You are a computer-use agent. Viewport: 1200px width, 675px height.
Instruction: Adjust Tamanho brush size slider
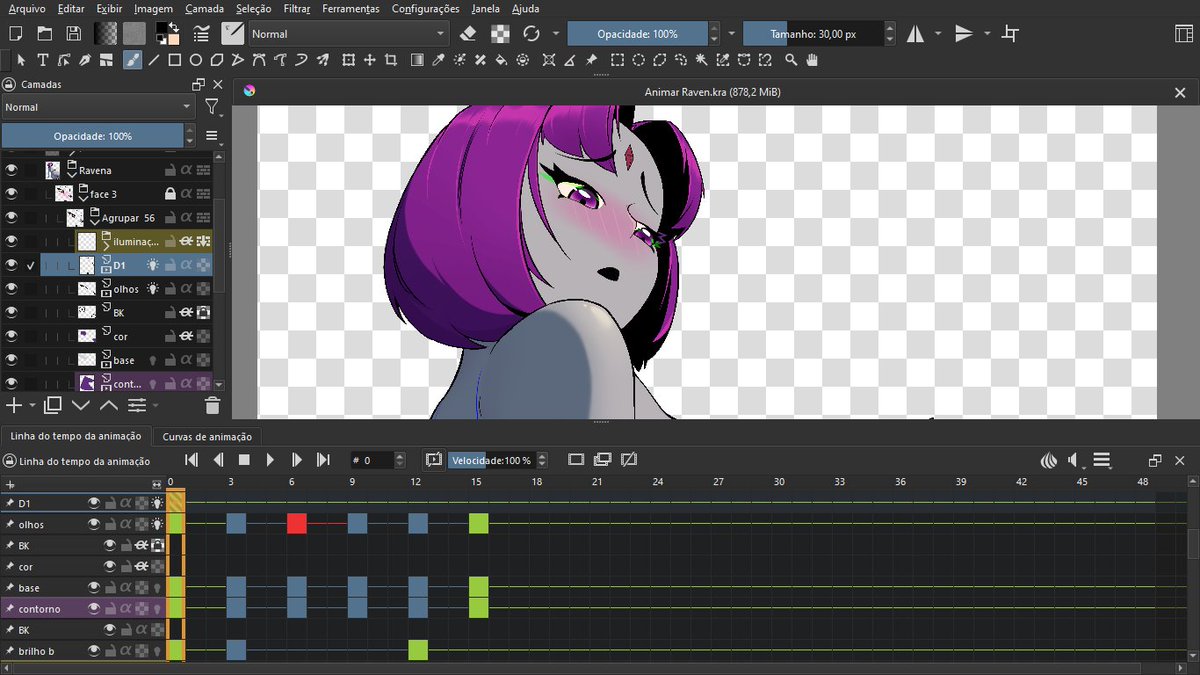click(x=813, y=33)
